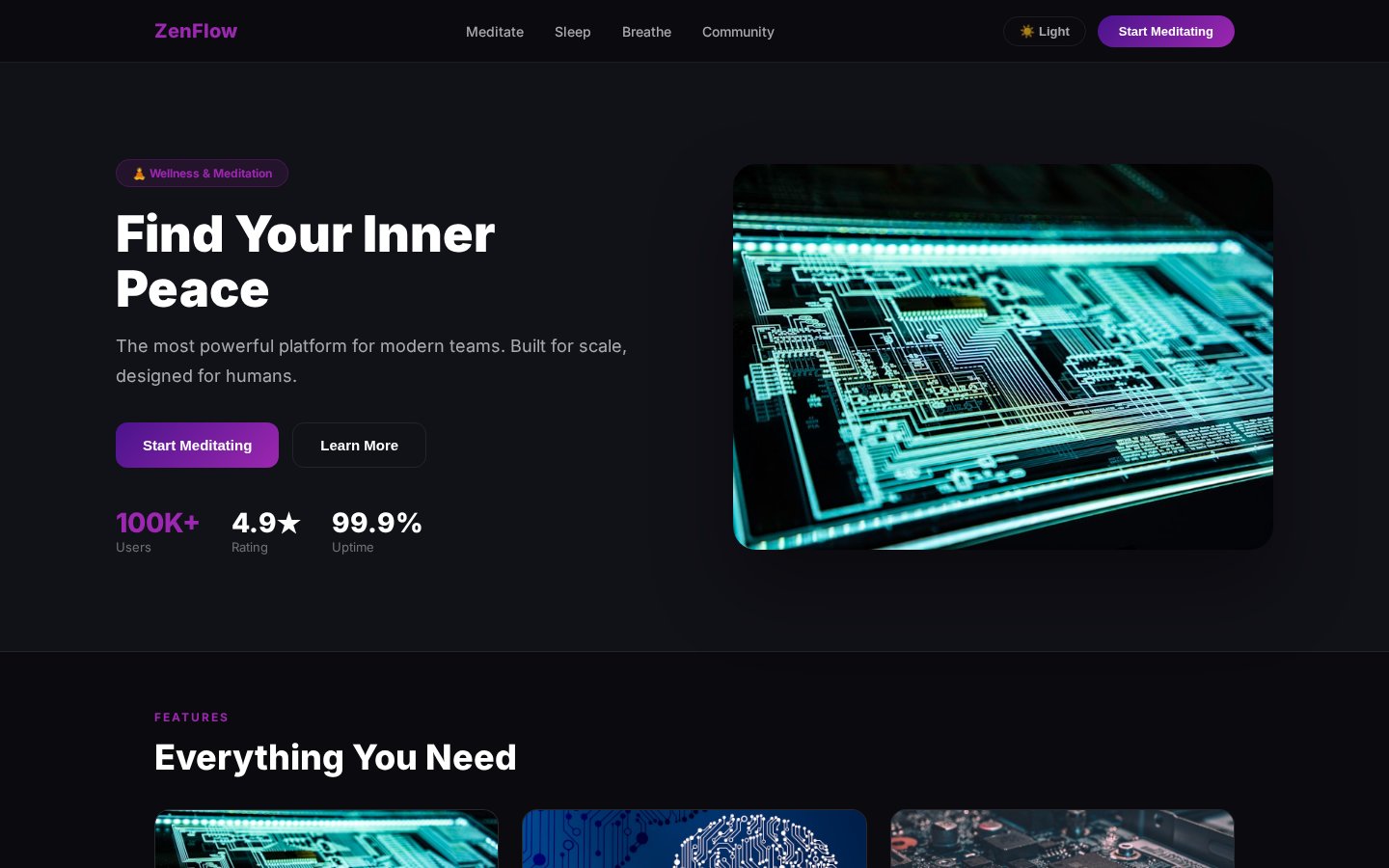Open first feature card with teal circuit
This screenshot has height=868, width=1389.
pyautogui.click(x=326, y=839)
